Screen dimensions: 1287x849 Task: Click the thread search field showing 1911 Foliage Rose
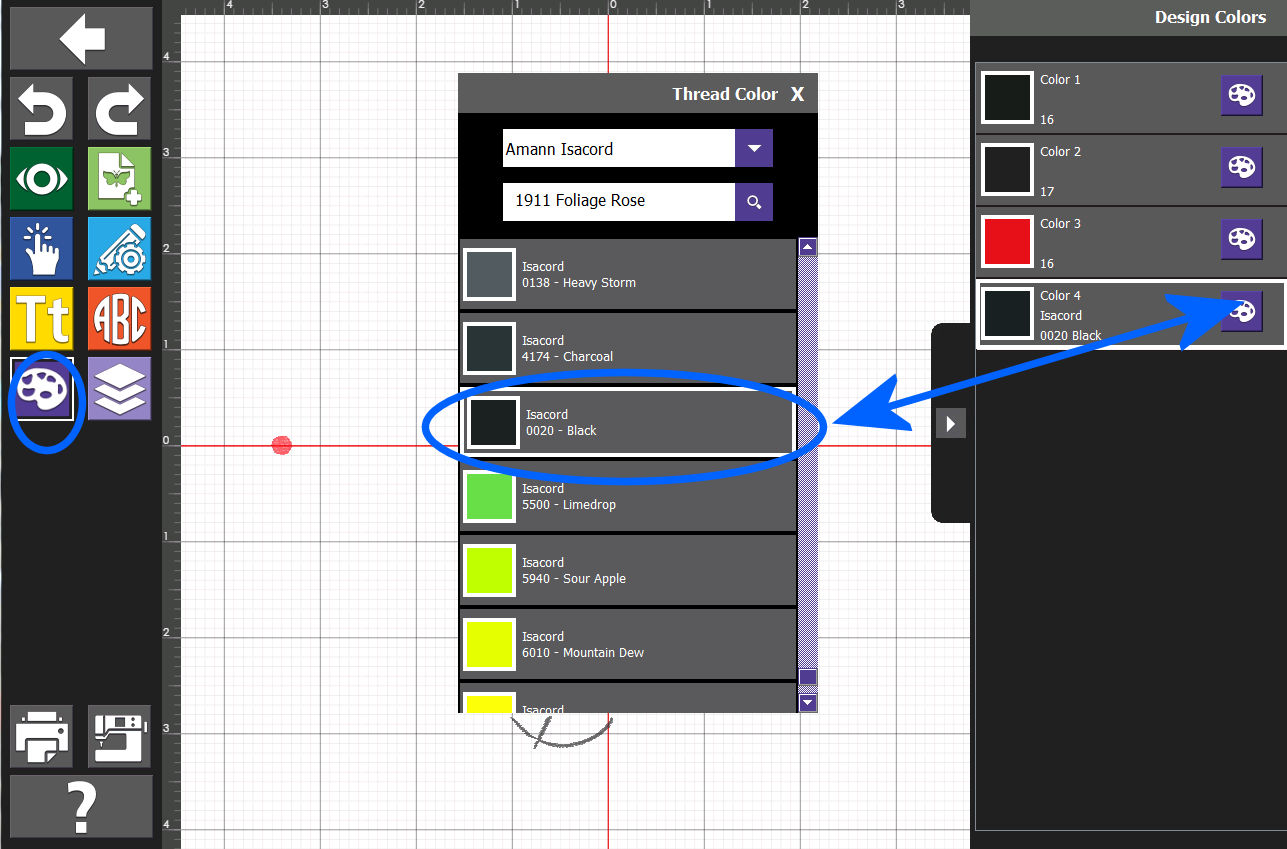619,201
